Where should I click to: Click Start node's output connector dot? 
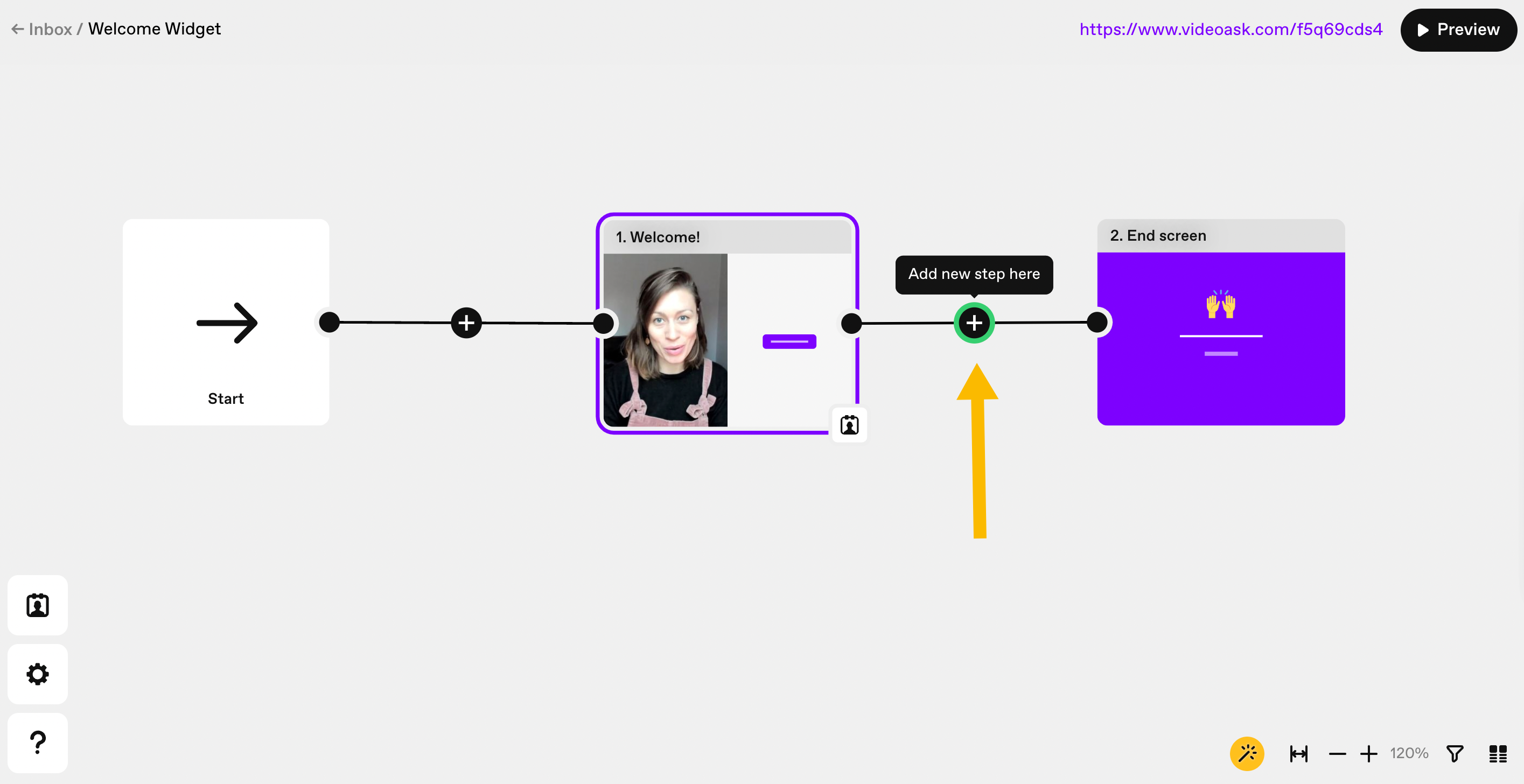pyautogui.click(x=329, y=323)
